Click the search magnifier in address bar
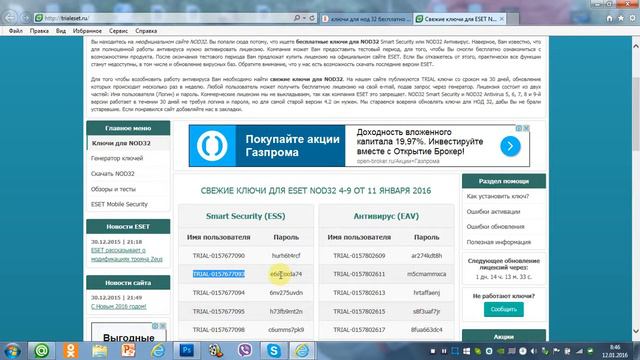640x360 pixels. 297,18
